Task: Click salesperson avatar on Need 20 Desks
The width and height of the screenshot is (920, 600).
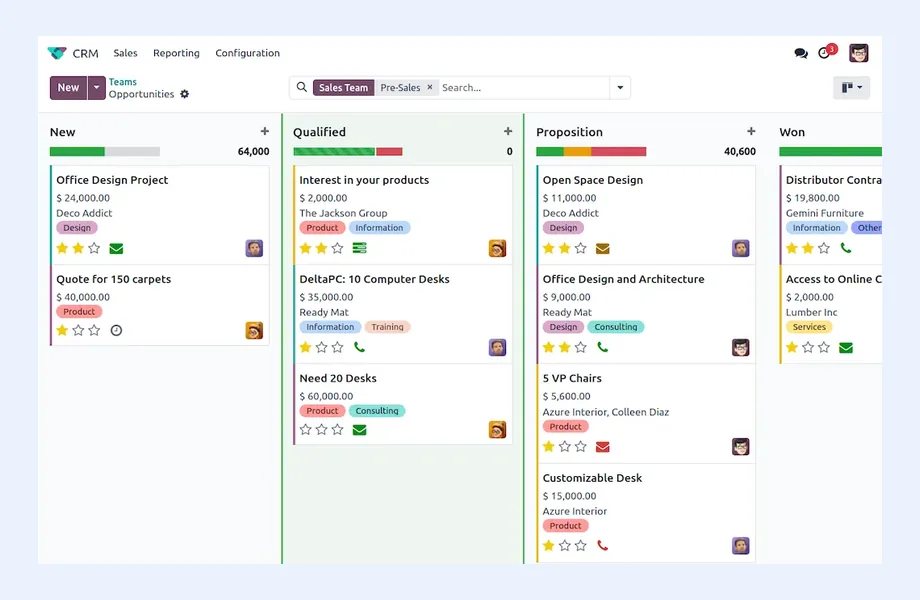Action: pyautogui.click(x=497, y=430)
